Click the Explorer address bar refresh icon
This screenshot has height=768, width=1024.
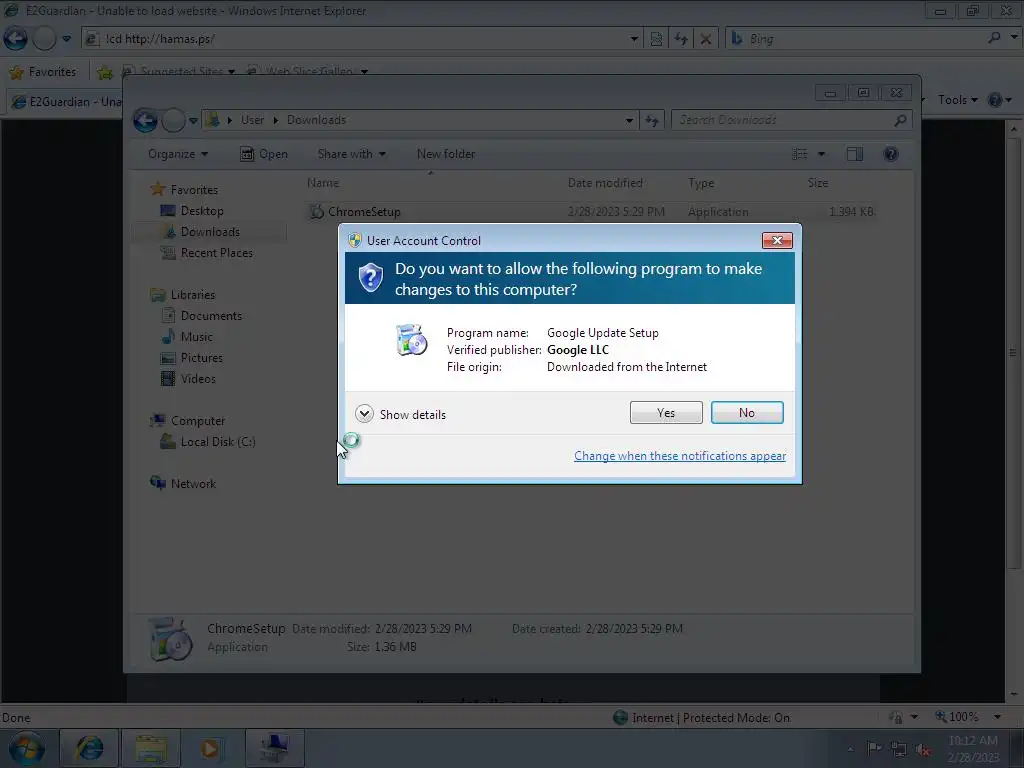(x=651, y=120)
